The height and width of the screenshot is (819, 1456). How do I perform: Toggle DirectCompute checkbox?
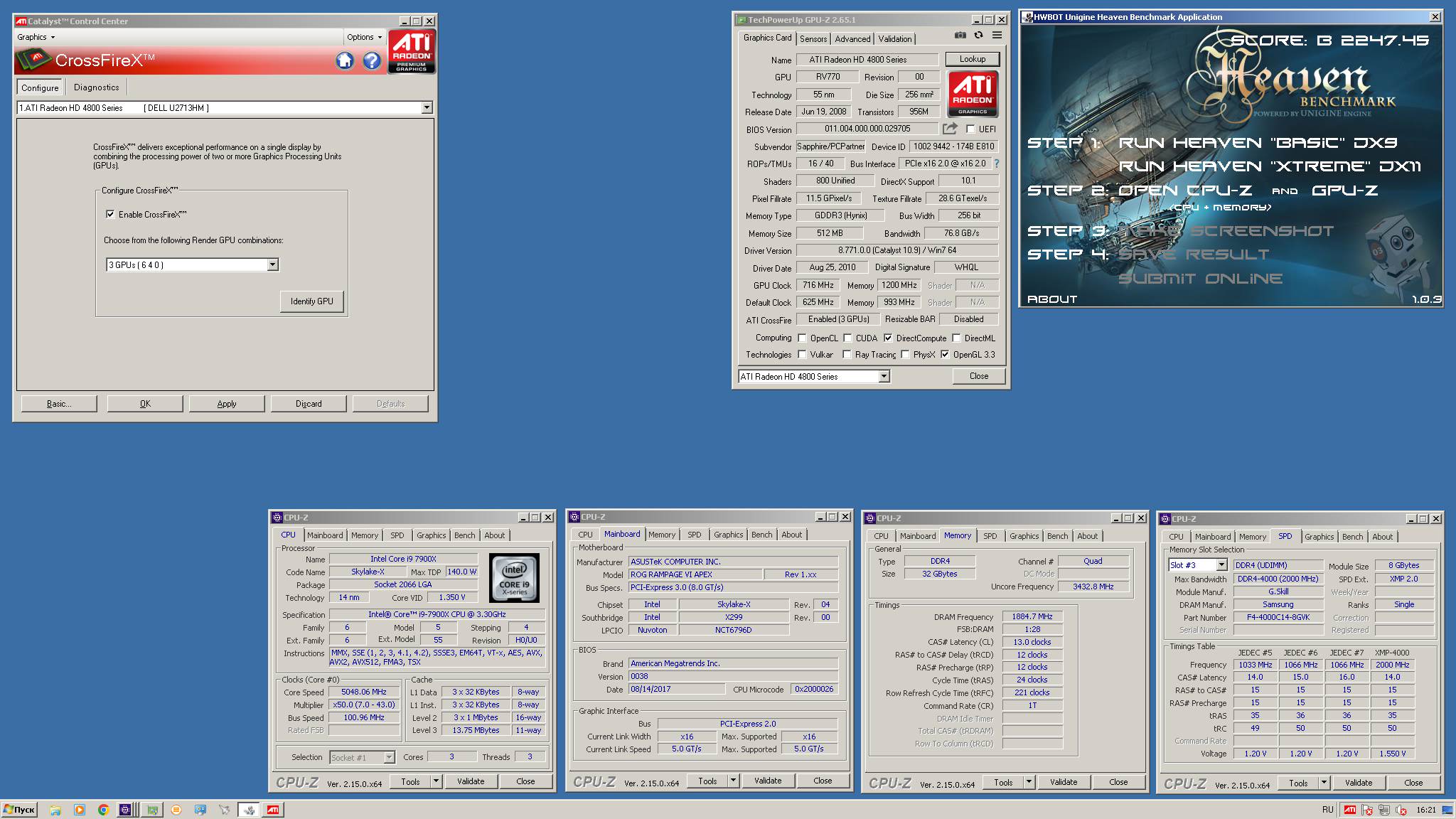click(x=888, y=338)
